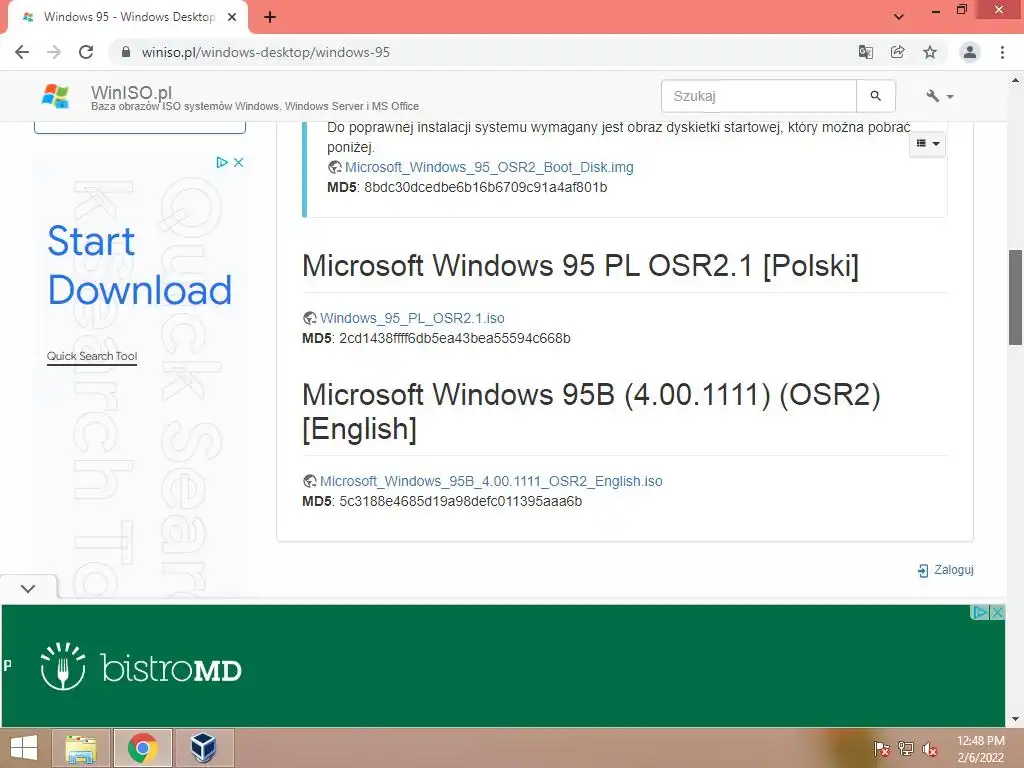The width and height of the screenshot is (1024, 768).
Task: Select the Windows 95 - Windows Desktop tab
Action: pos(129,17)
